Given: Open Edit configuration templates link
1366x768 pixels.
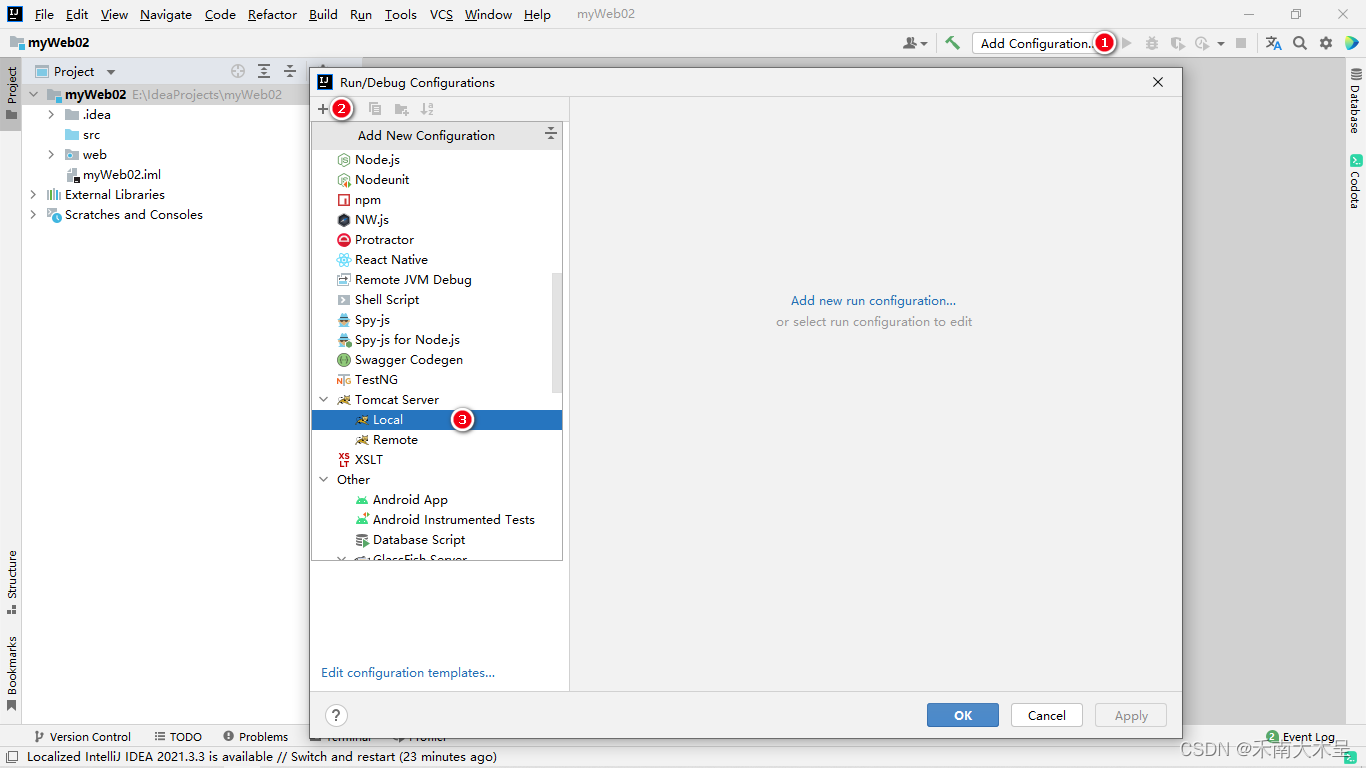Looking at the screenshot, I should (407, 672).
